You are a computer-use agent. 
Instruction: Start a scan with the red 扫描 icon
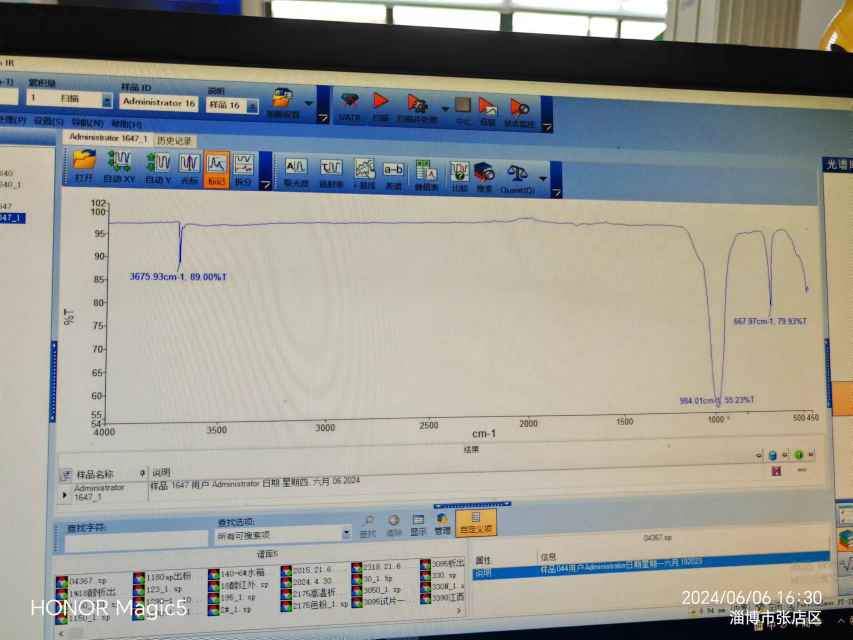click(x=380, y=103)
